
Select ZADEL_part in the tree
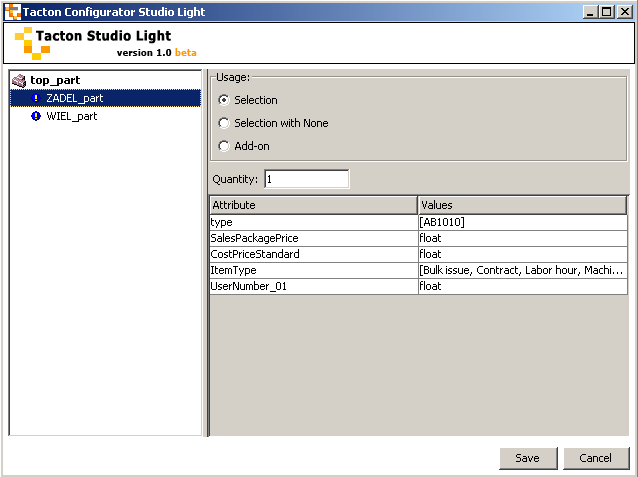point(105,98)
